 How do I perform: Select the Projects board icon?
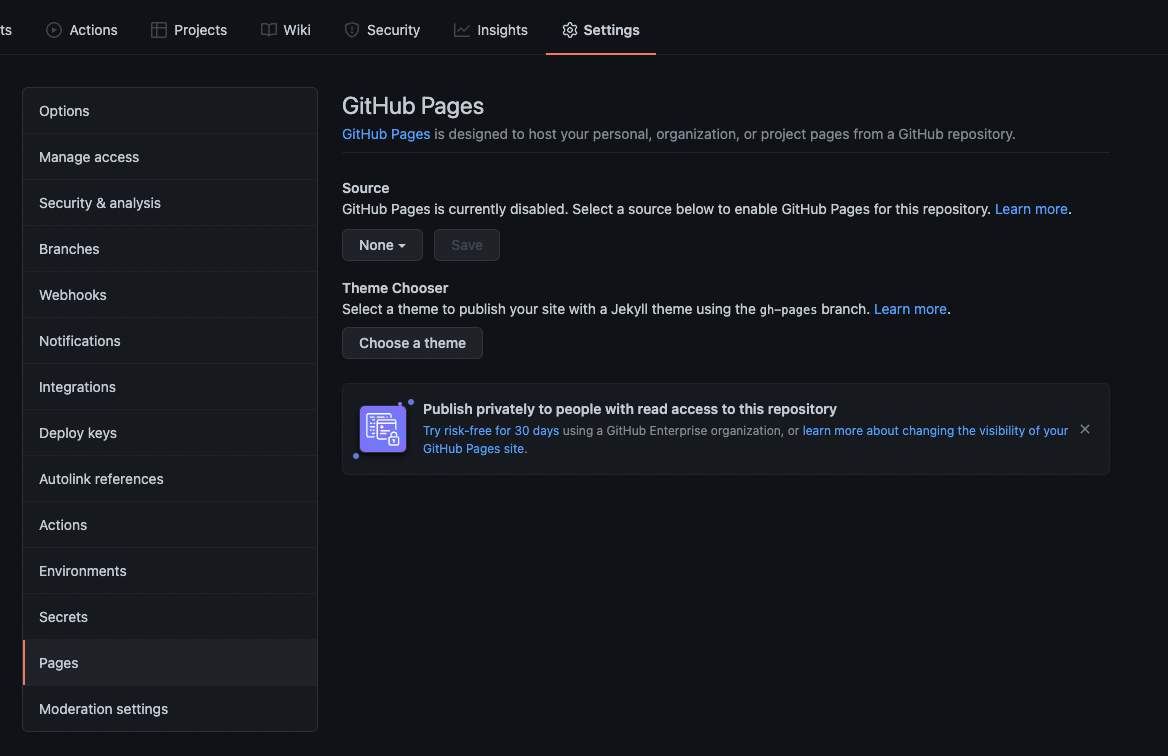[x=157, y=29]
